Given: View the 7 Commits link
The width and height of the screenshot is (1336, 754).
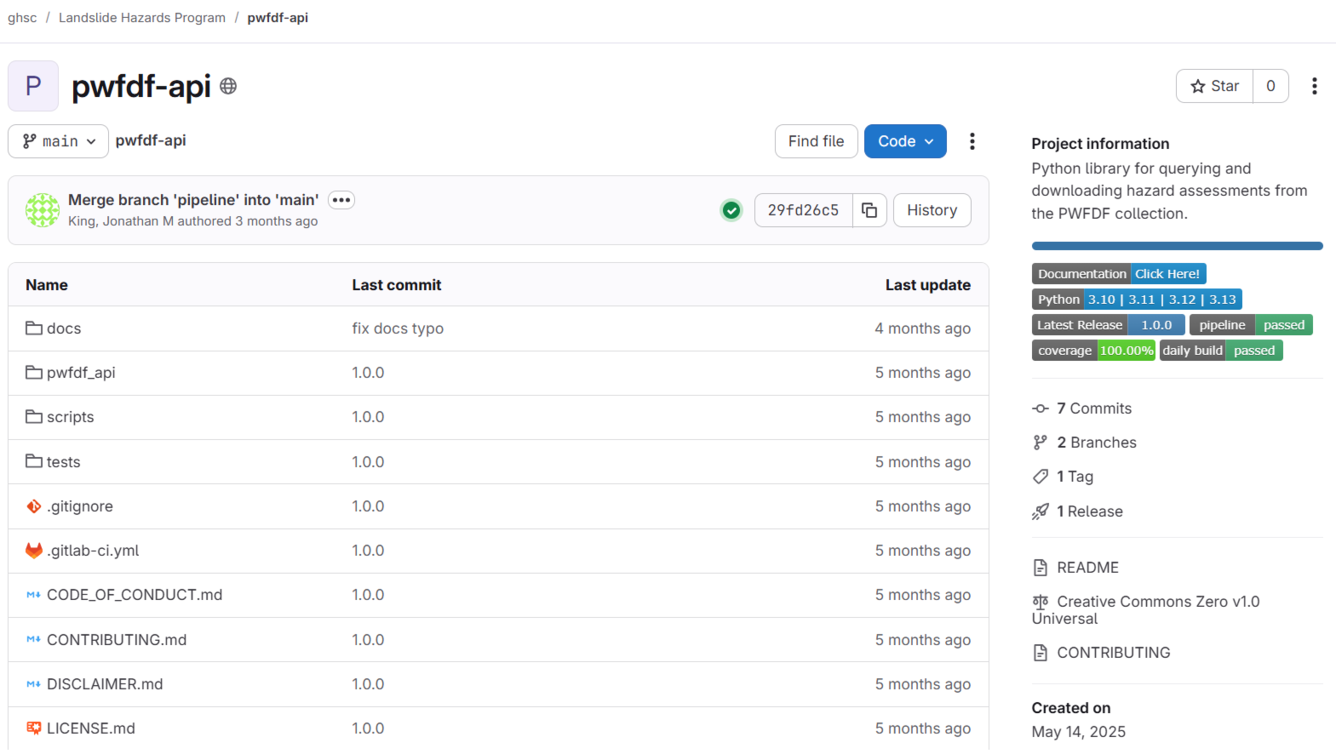Looking at the screenshot, I should (x=1094, y=408).
